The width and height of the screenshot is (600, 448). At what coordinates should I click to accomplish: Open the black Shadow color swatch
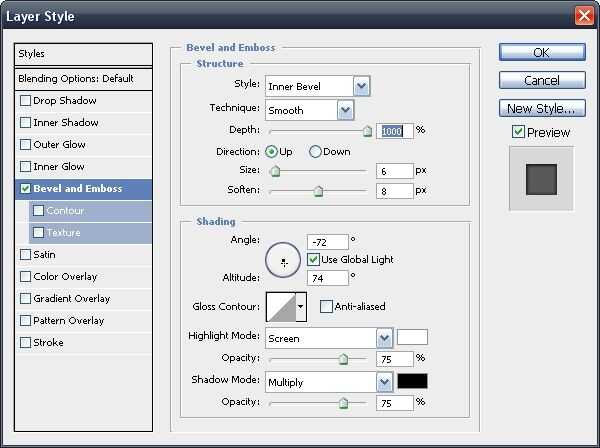412,381
